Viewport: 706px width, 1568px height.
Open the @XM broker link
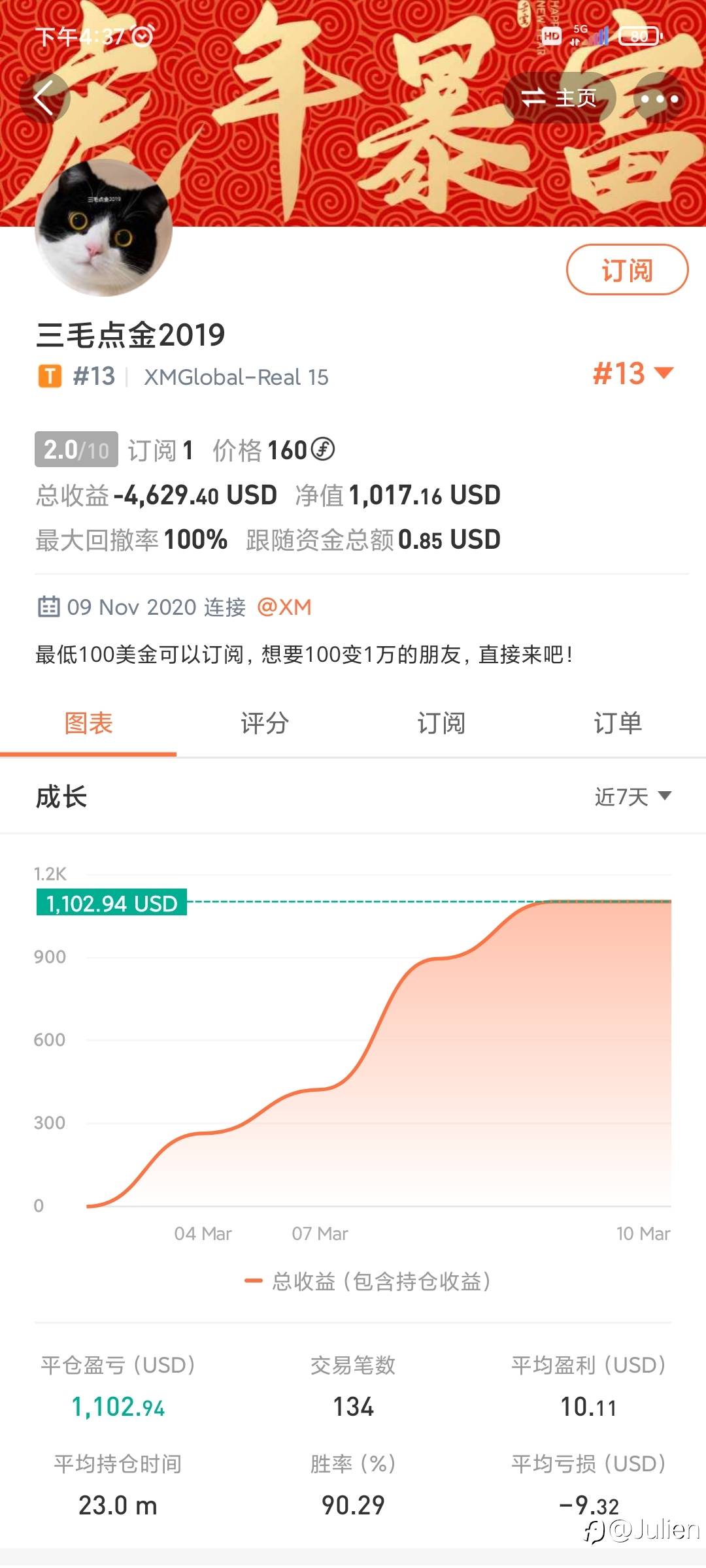click(x=284, y=607)
